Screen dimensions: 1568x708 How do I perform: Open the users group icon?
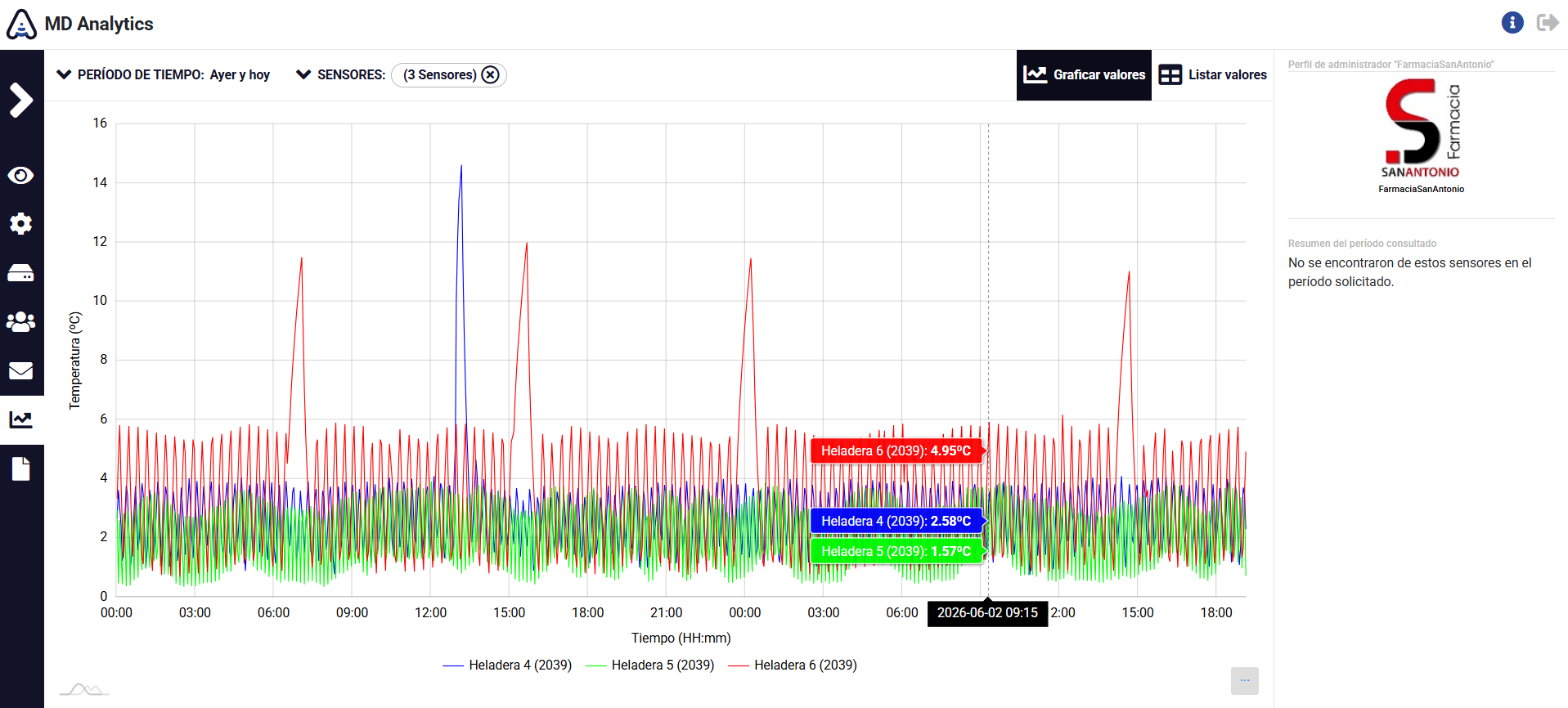[21, 322]
